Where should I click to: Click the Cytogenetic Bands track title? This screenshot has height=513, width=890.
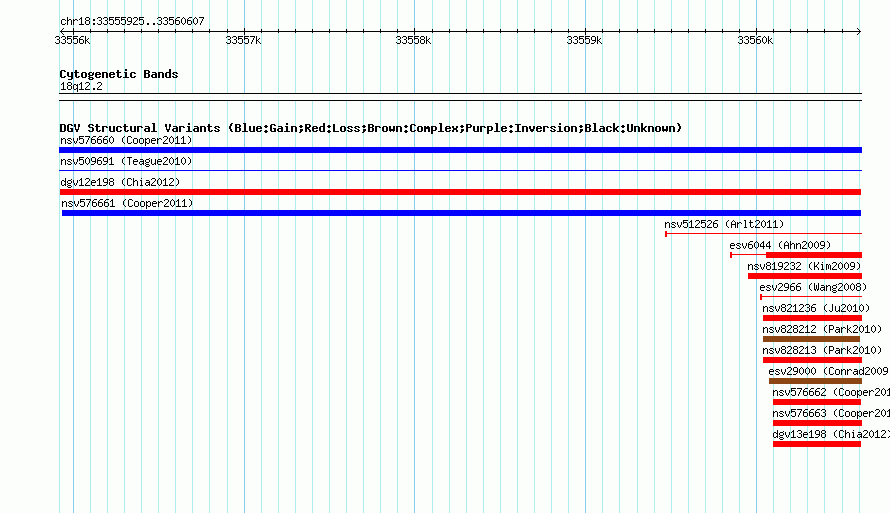click(x=119, y=74)
